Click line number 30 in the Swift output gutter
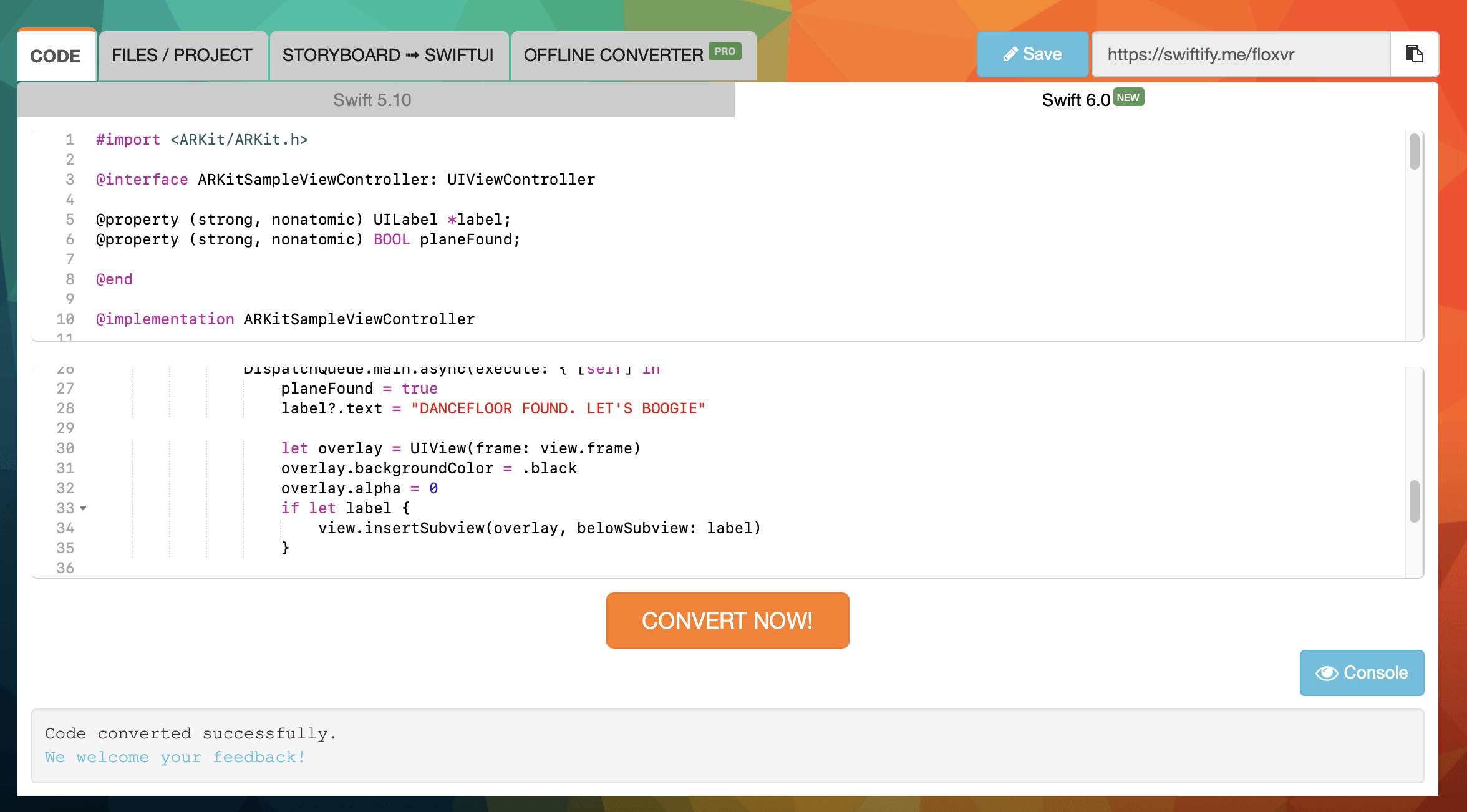This screenshot has height=812, width=1467. pyautogui.click(x=65, y=448)
